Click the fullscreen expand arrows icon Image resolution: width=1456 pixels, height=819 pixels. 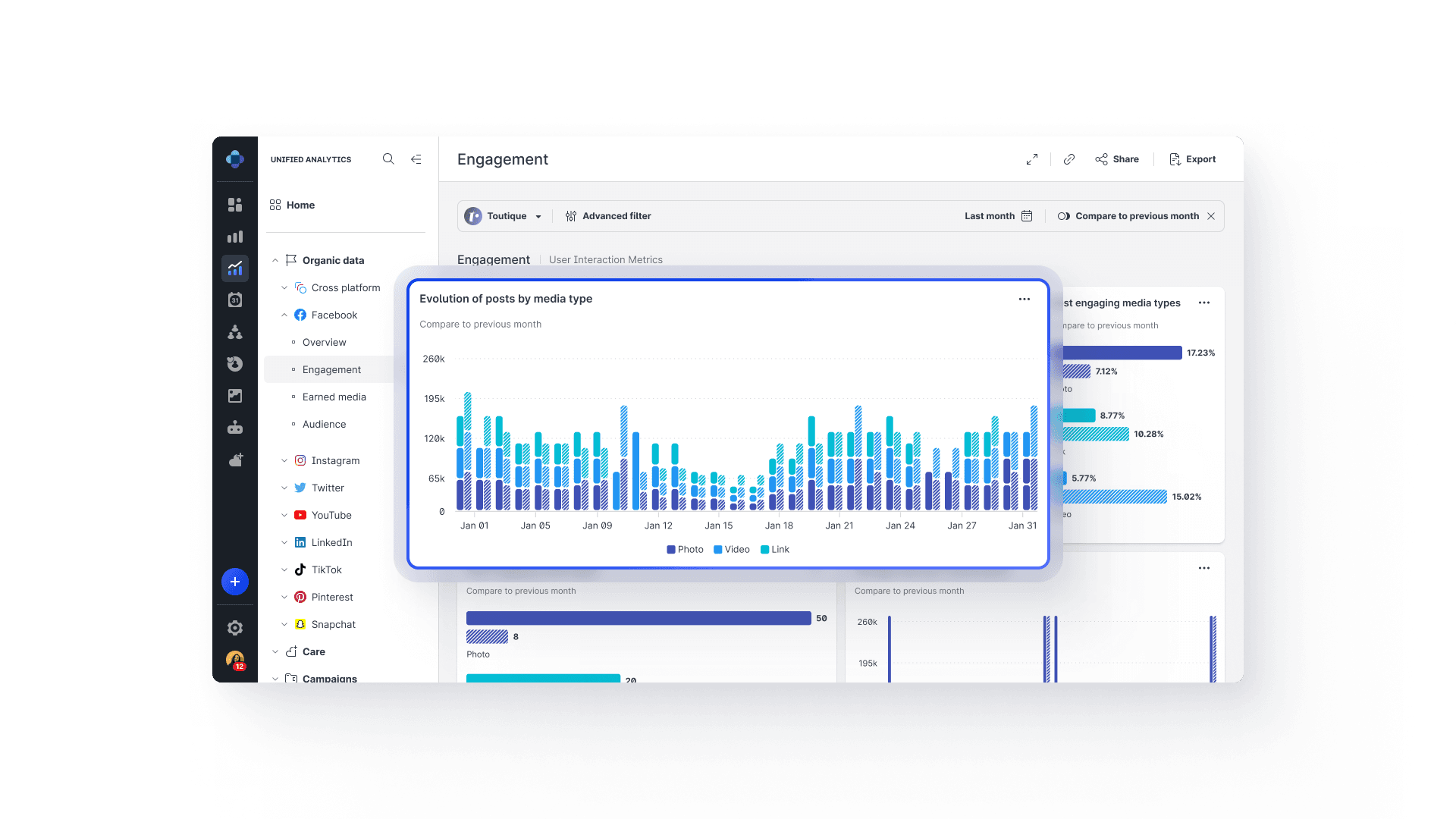tap(1032, 159)
